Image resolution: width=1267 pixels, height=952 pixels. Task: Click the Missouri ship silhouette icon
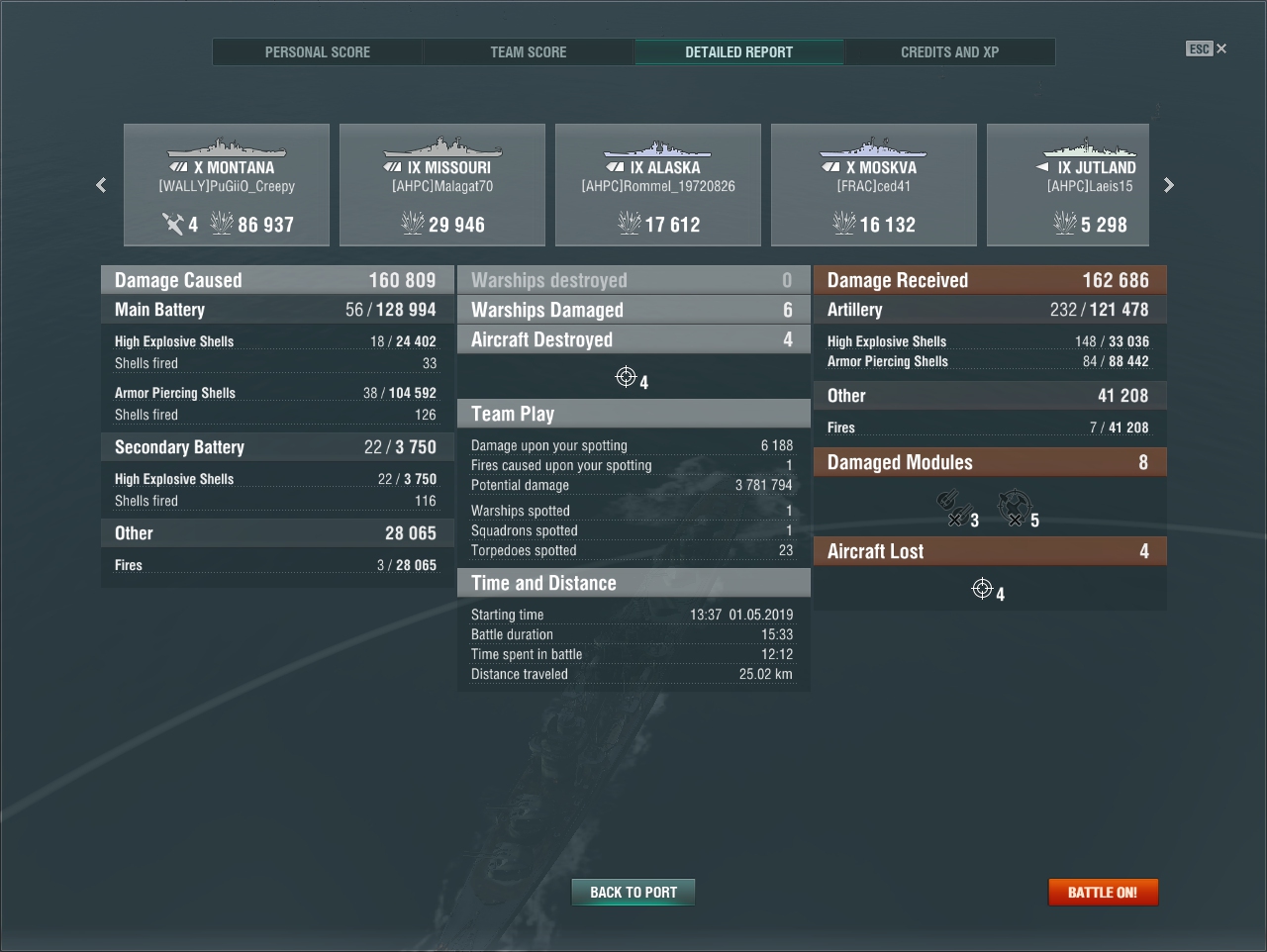442,147
